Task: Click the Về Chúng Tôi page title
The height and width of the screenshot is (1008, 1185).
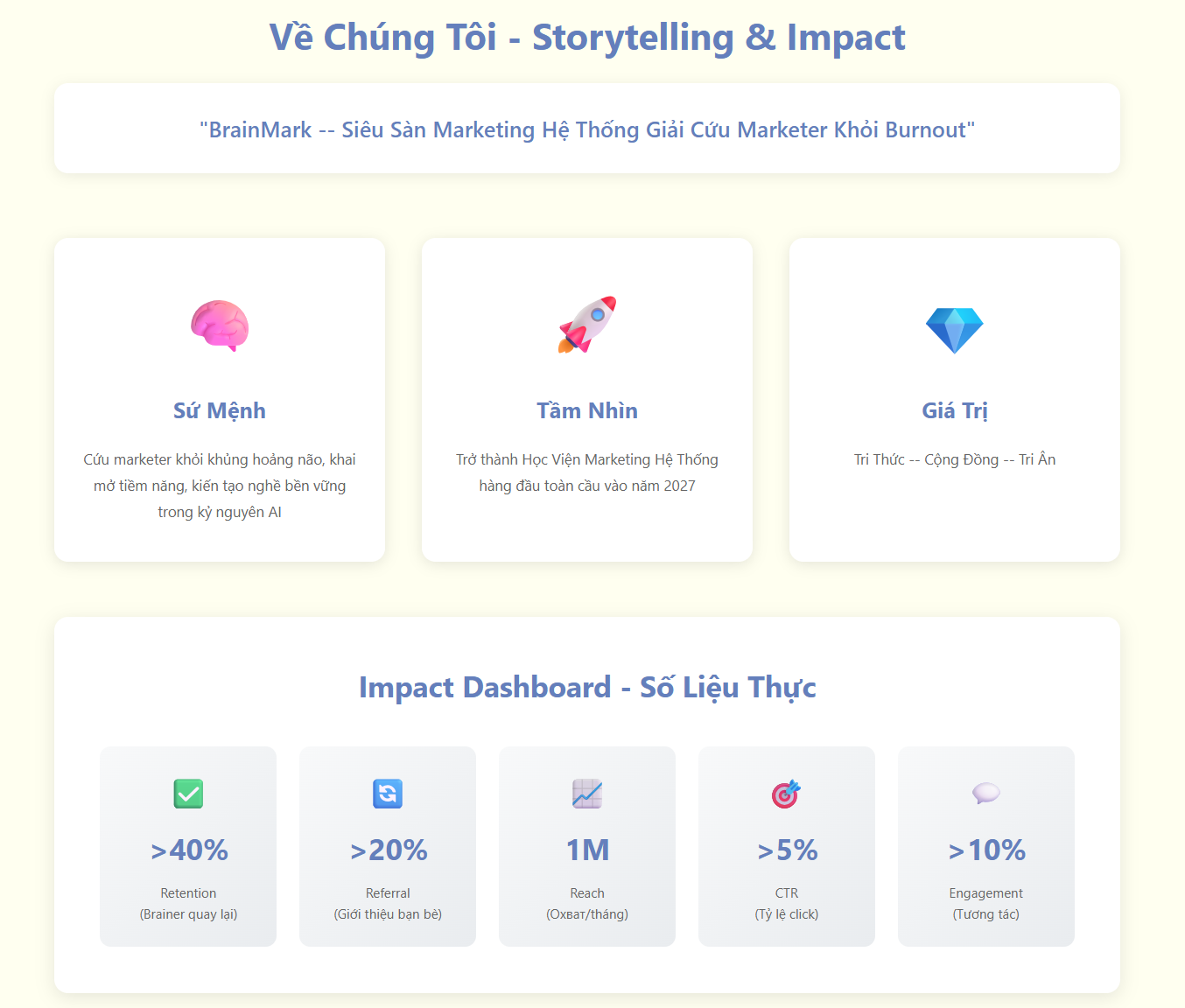Action: coord(587,38)
